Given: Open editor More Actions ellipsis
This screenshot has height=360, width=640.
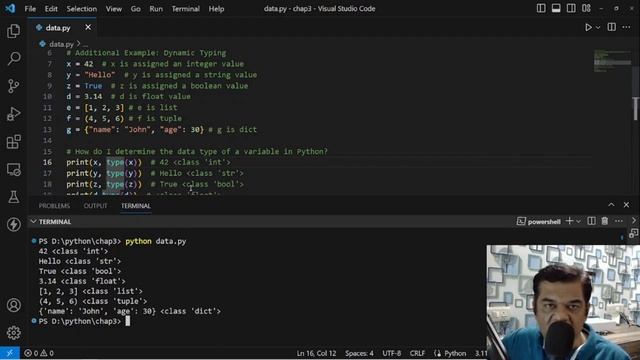Looking at the screenshot, I should point(626,27).
